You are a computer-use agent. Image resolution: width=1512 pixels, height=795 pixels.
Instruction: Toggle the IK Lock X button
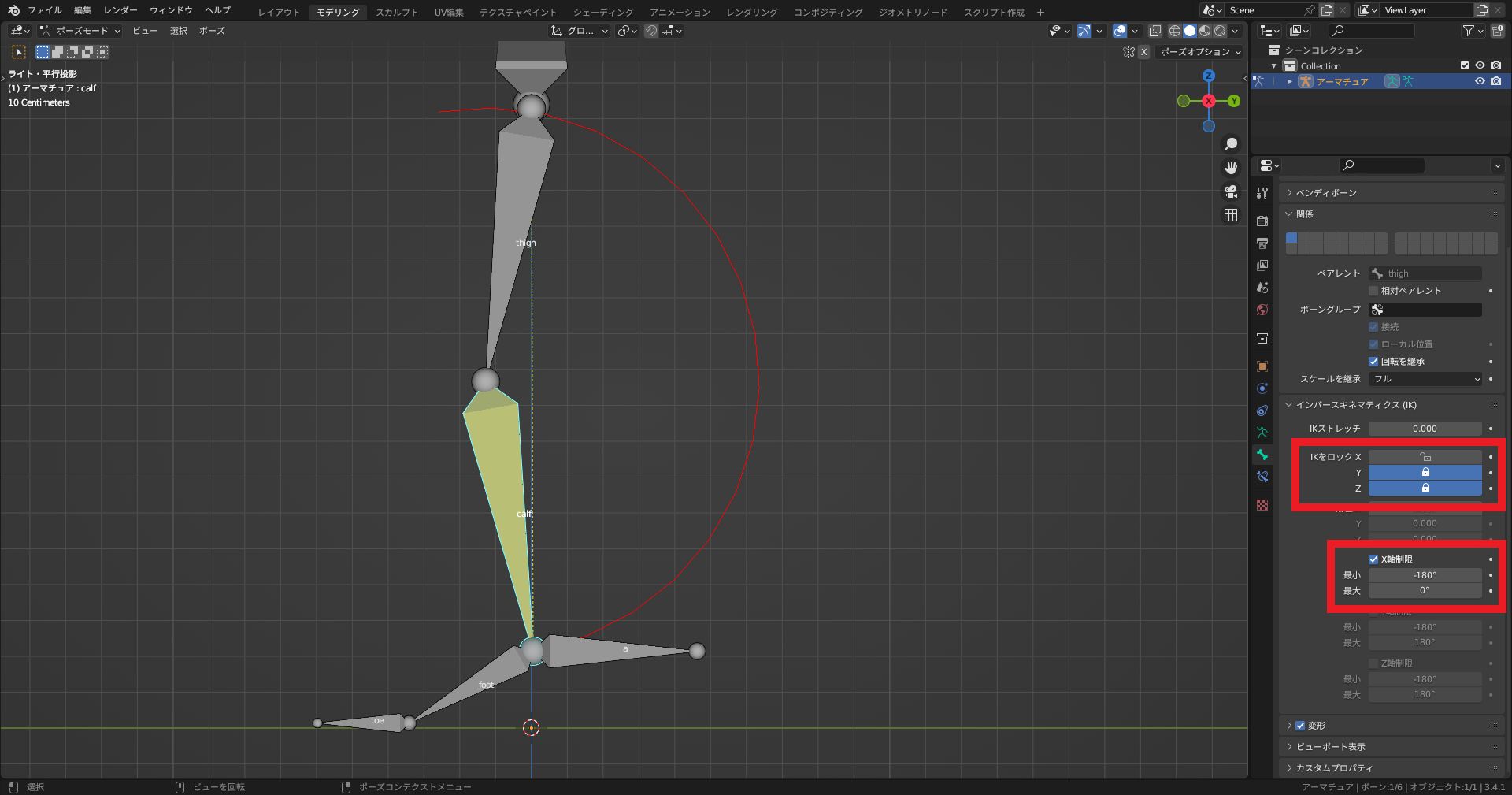pyautogui.click(x=1425, y=456)
